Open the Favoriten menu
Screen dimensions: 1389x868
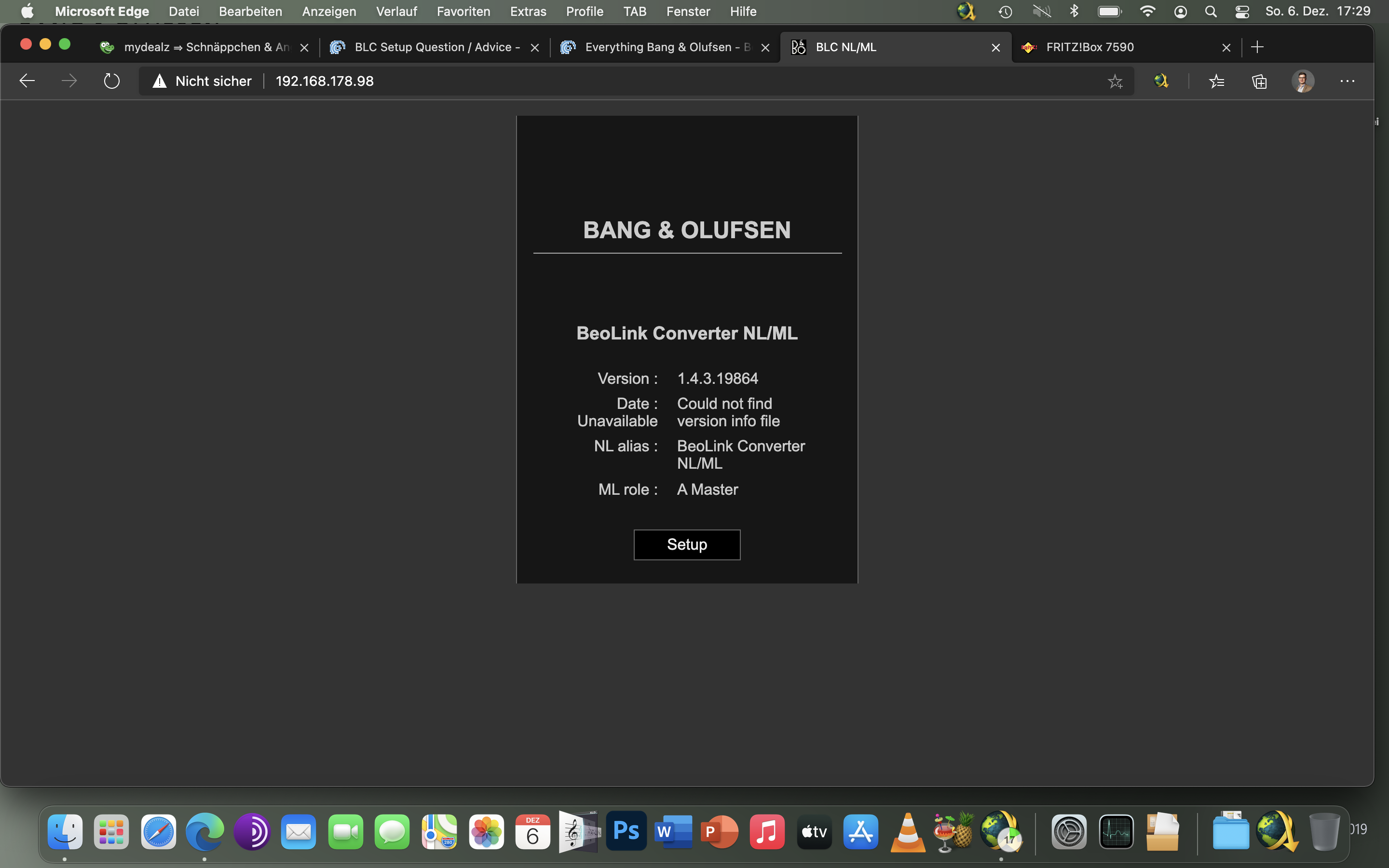coord(463,12)
